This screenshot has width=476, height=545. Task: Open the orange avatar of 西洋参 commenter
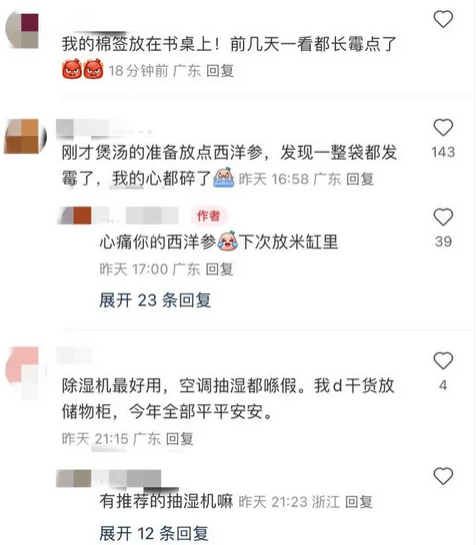[x=25, y=136]
